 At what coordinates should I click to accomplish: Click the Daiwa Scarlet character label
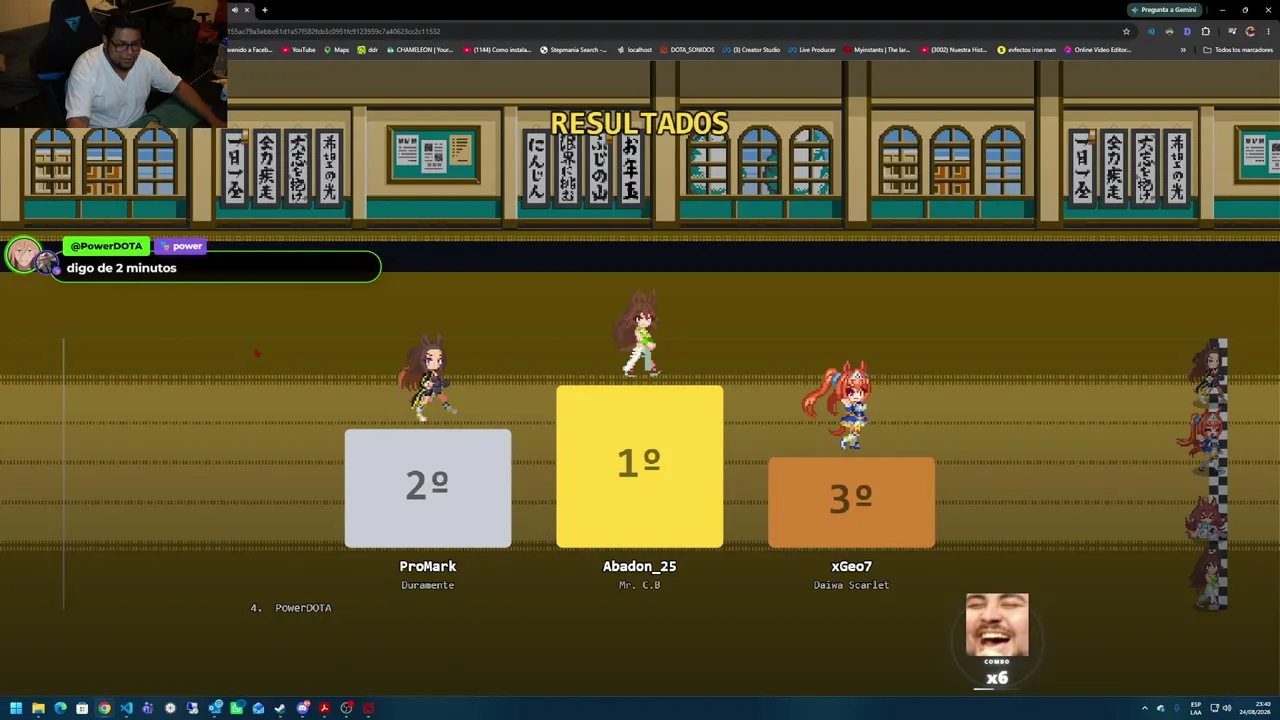[x=852, y=585]
